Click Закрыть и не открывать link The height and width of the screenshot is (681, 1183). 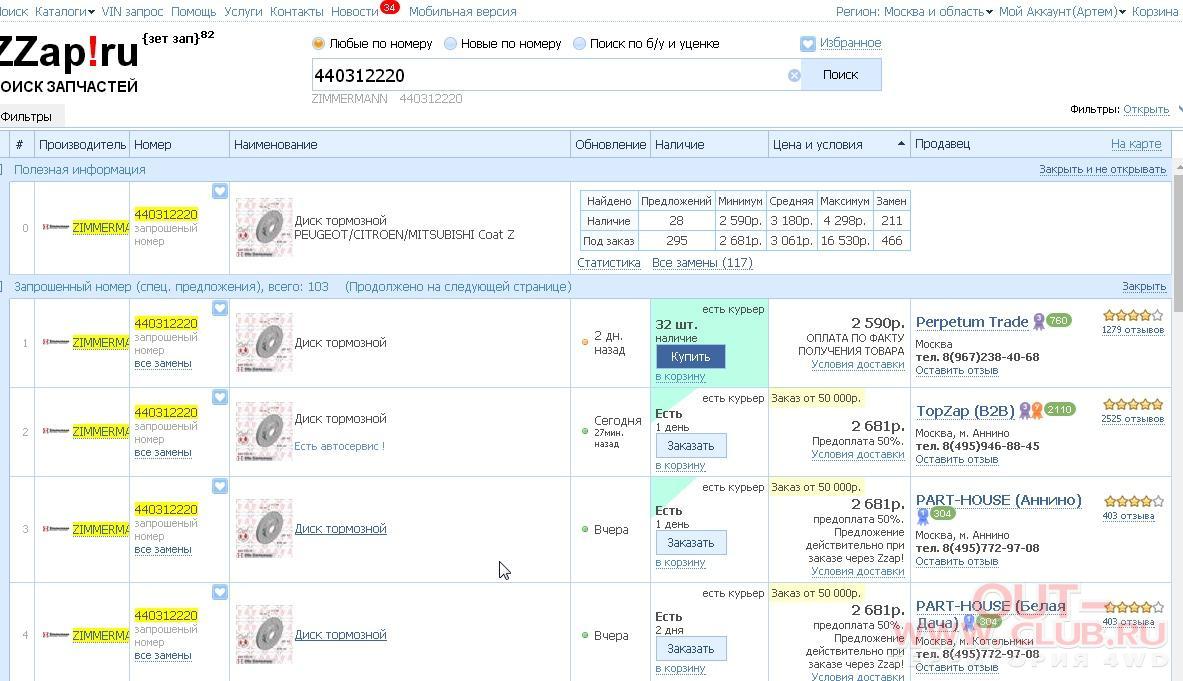click(1102, 169)
